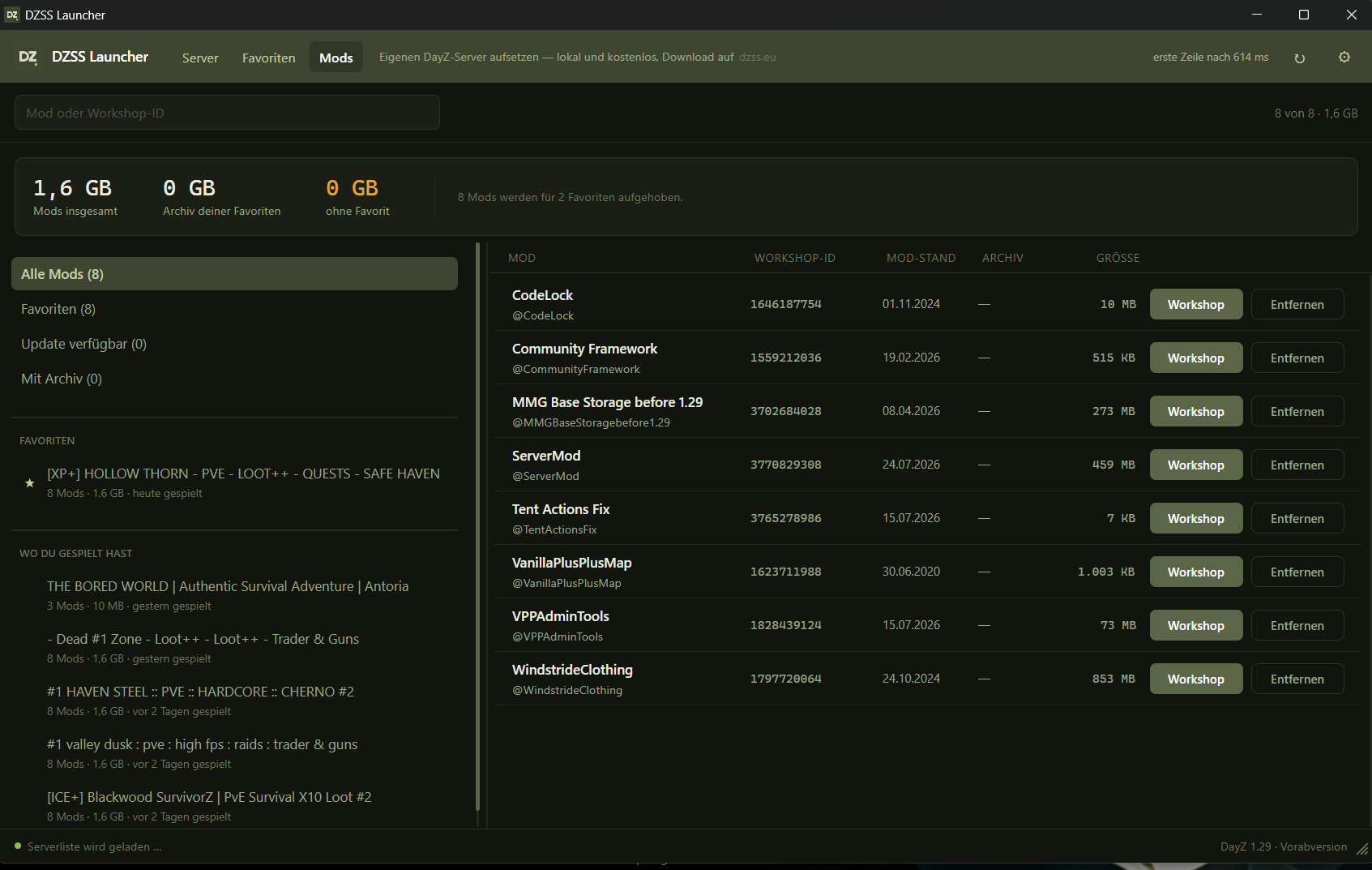Open Workshop page for CodeLock
Viewport: 1372px width, 870px height.
(1196, 304)
